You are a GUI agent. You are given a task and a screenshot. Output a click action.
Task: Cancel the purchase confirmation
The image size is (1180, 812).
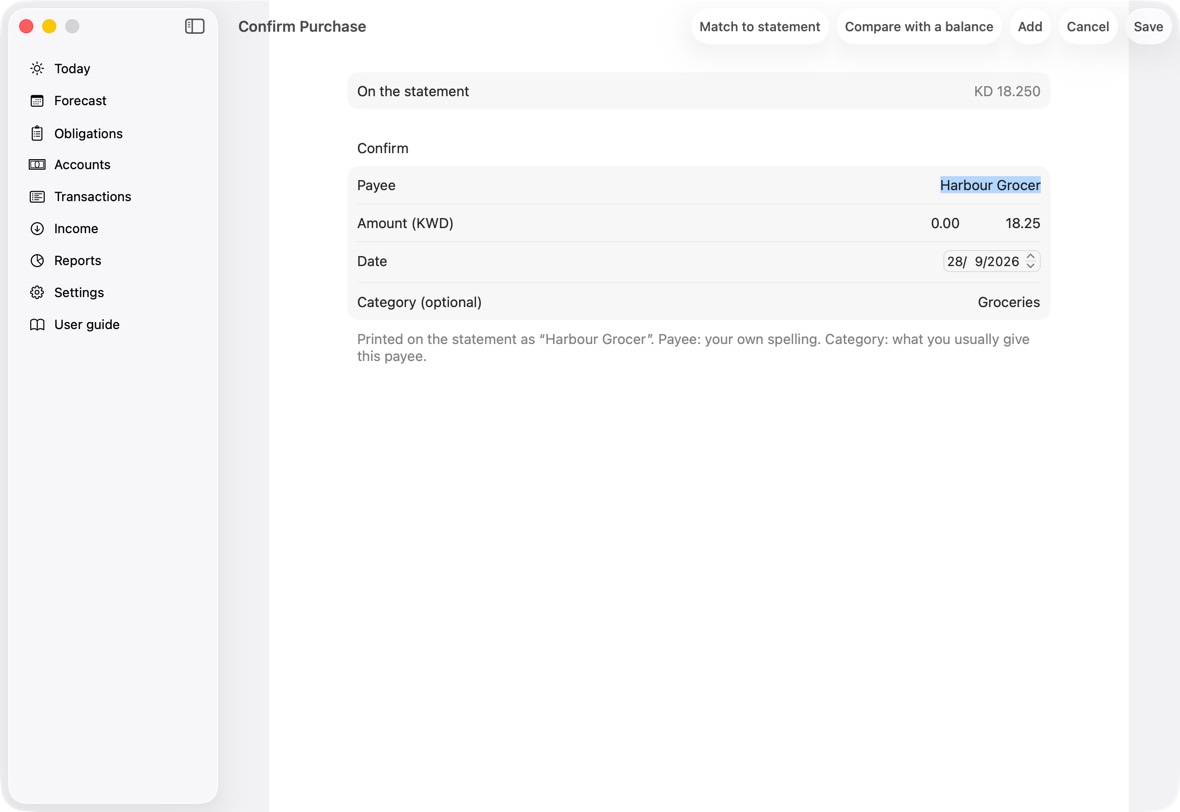click(1087, 26)
